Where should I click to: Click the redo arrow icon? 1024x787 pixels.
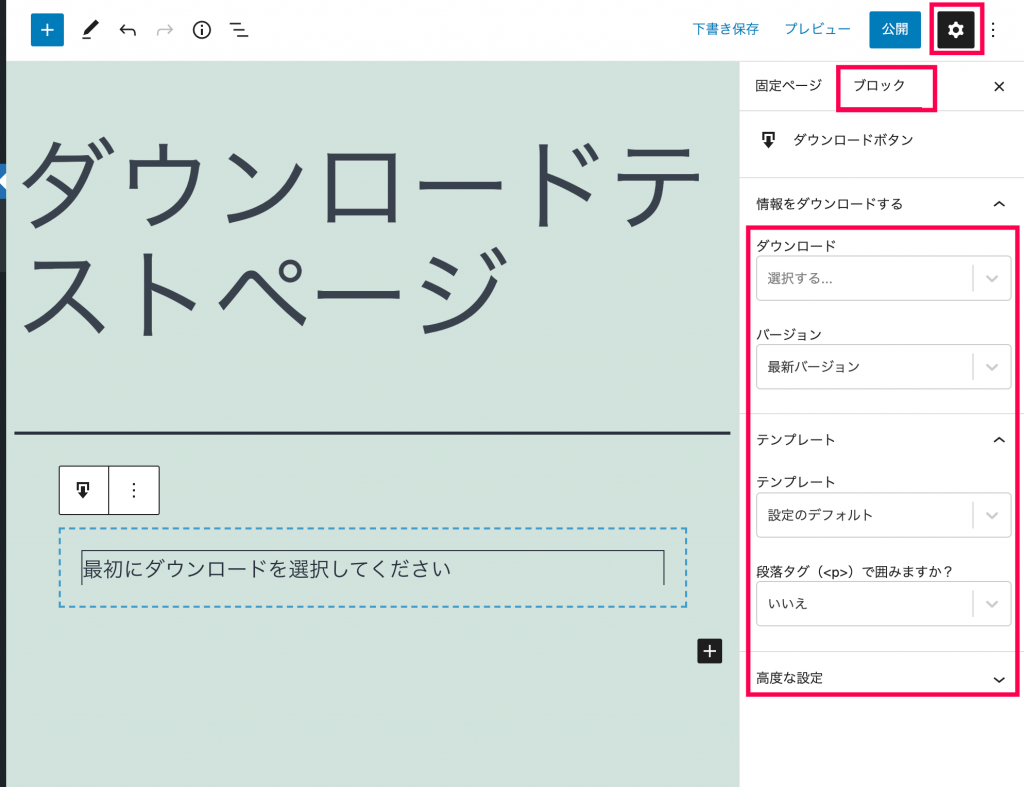[165, 30]
